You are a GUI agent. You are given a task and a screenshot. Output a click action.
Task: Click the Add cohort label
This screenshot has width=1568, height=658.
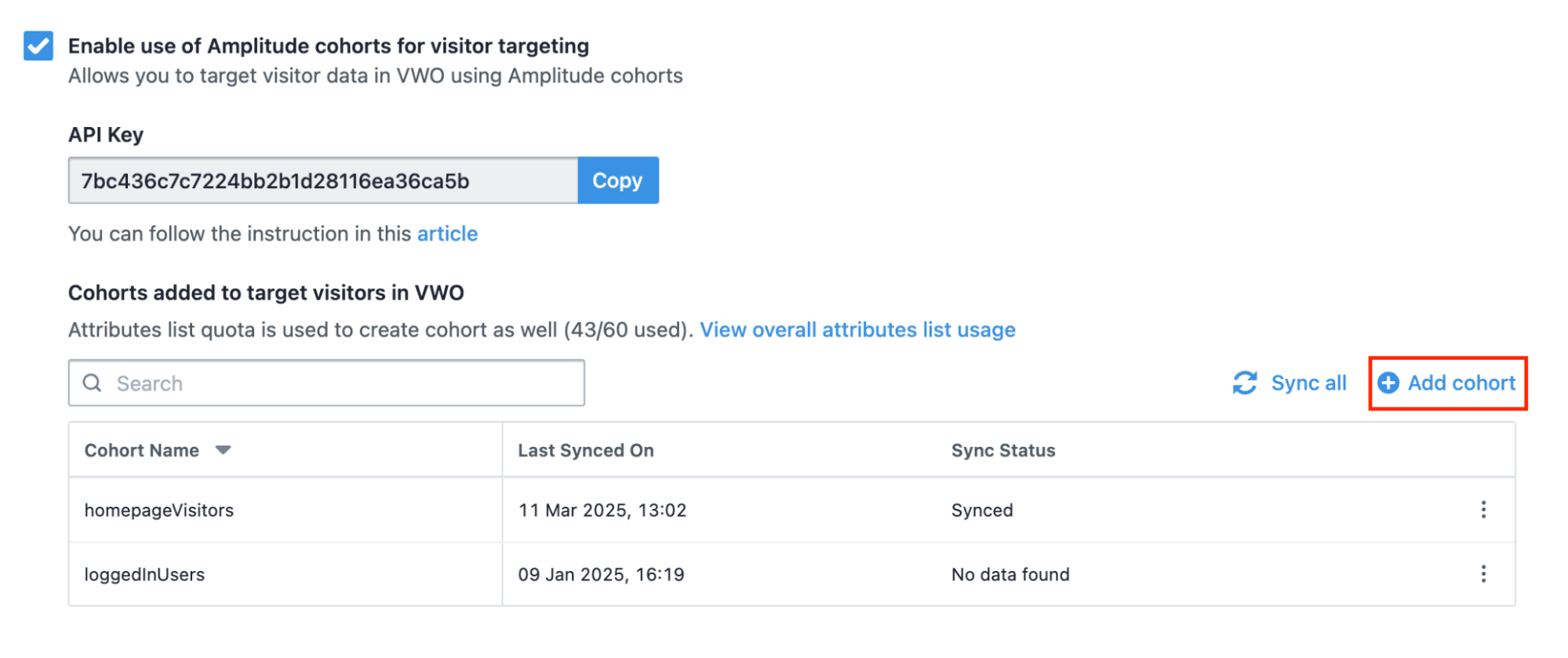pyautogui.click(x=1461, y=383)
